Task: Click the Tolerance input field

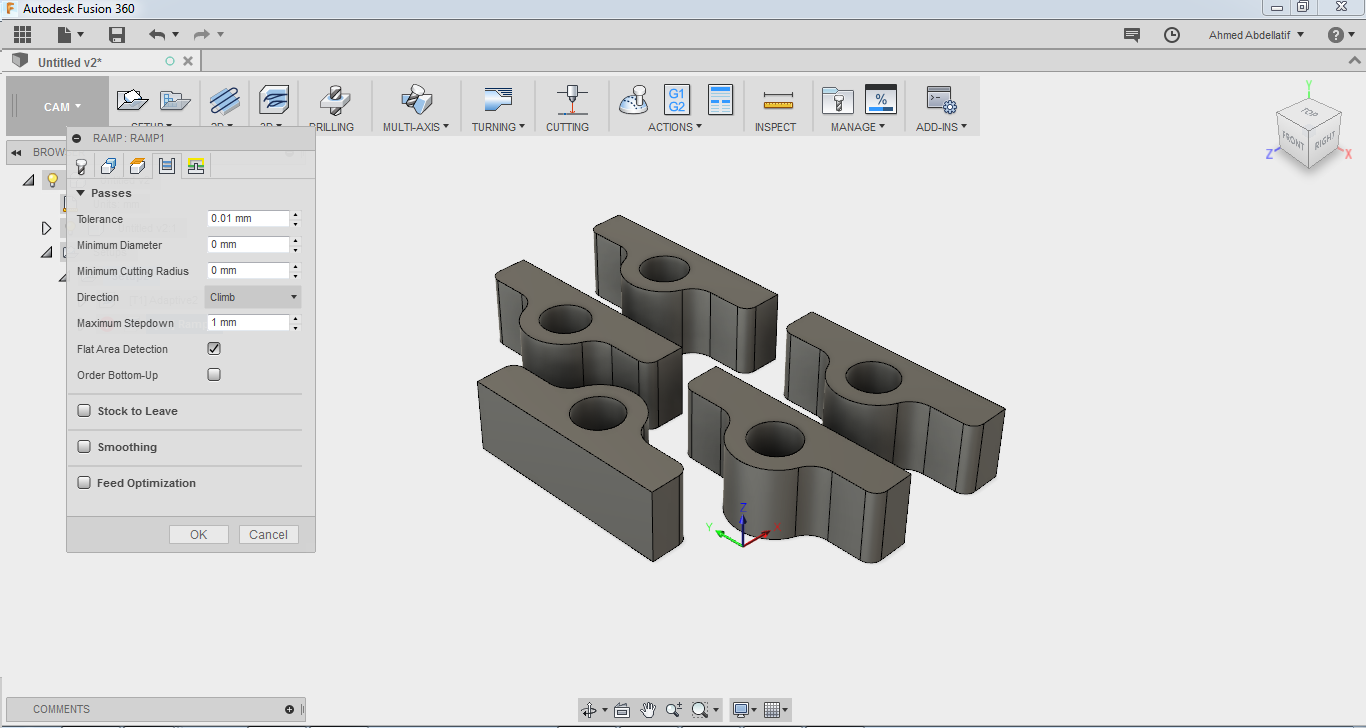Action: click(x=248, y=219)
